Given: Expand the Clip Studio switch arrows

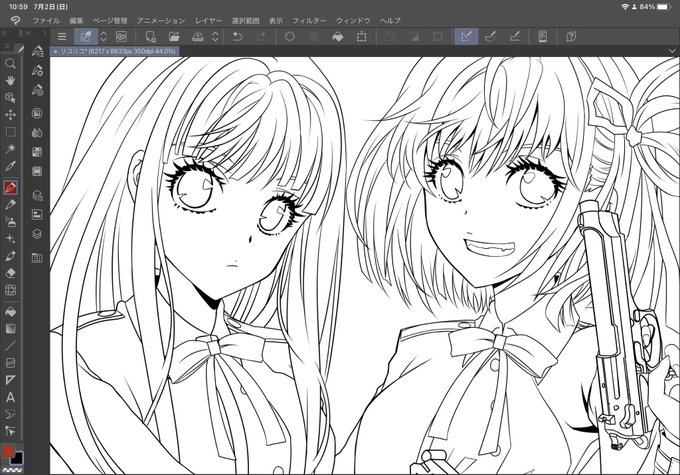Looking at the screenshot, I should click(x=104, y=37).
